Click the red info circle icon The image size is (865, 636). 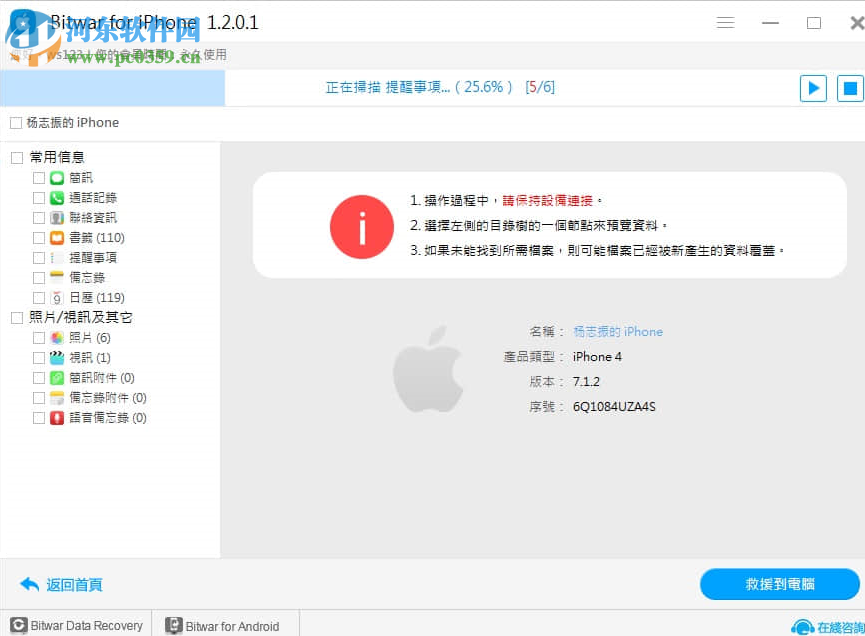361,227
